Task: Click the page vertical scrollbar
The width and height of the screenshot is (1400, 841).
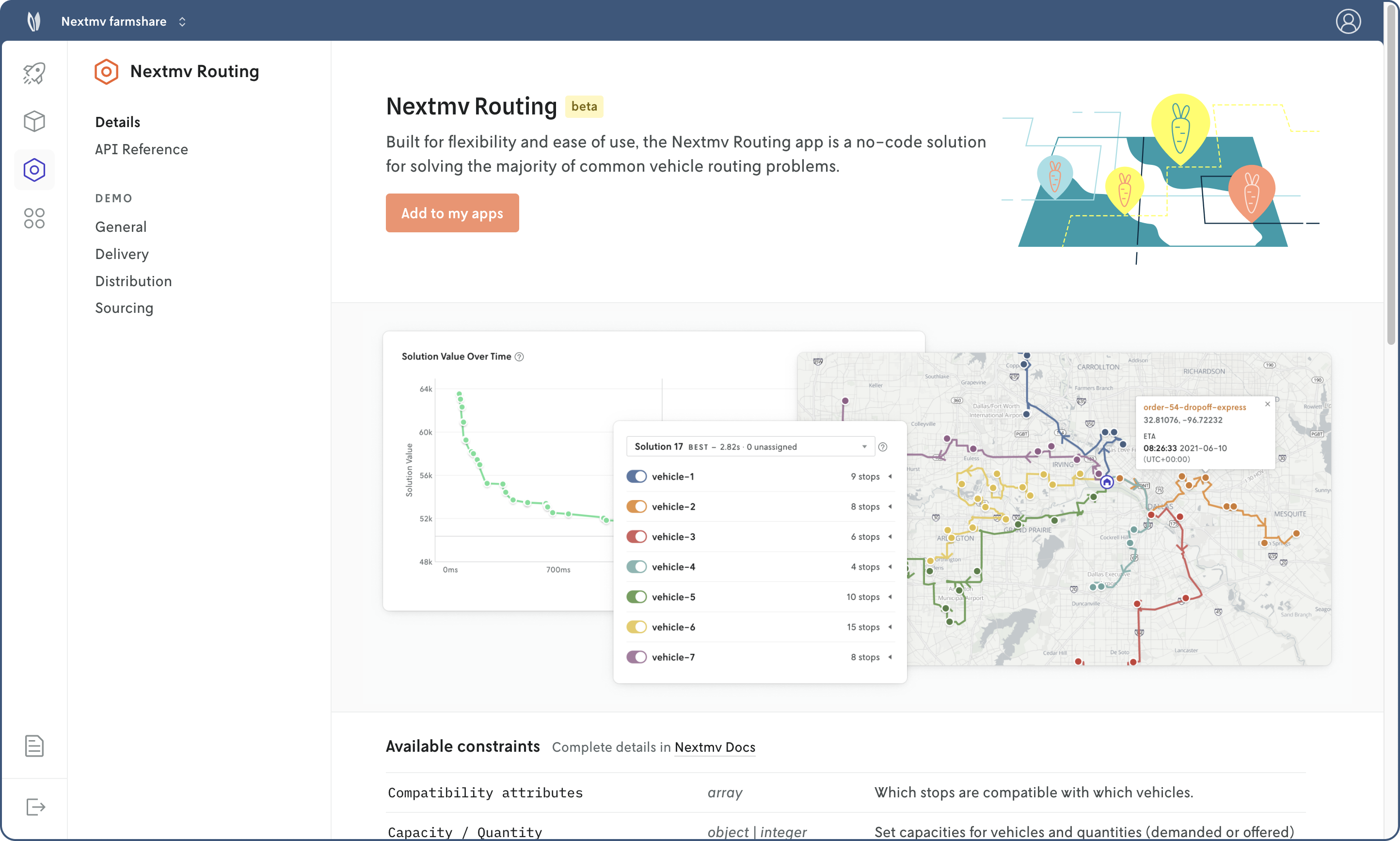Action: tap(1391, 176)
